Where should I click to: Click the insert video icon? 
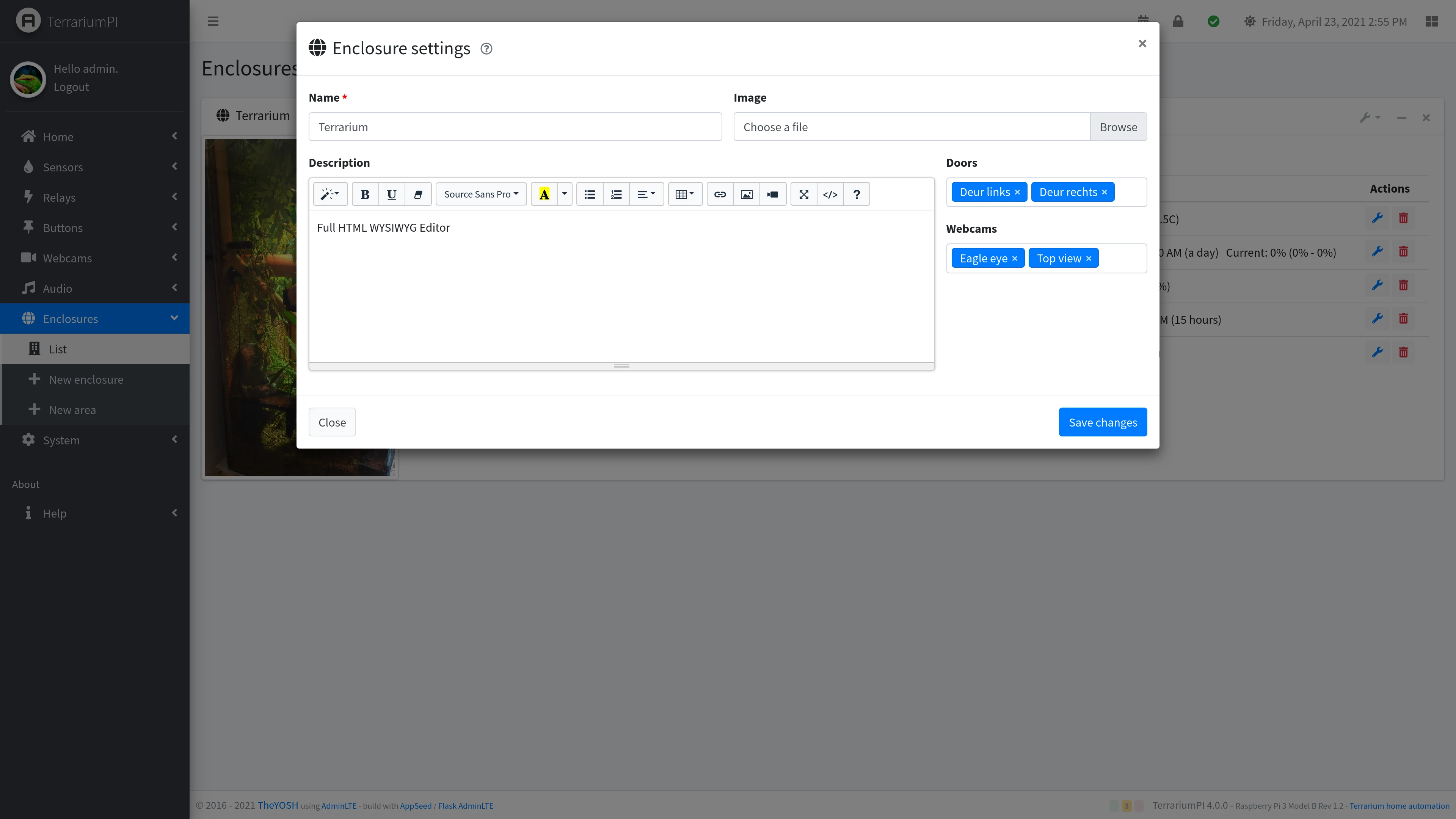[x=773, y=195]
